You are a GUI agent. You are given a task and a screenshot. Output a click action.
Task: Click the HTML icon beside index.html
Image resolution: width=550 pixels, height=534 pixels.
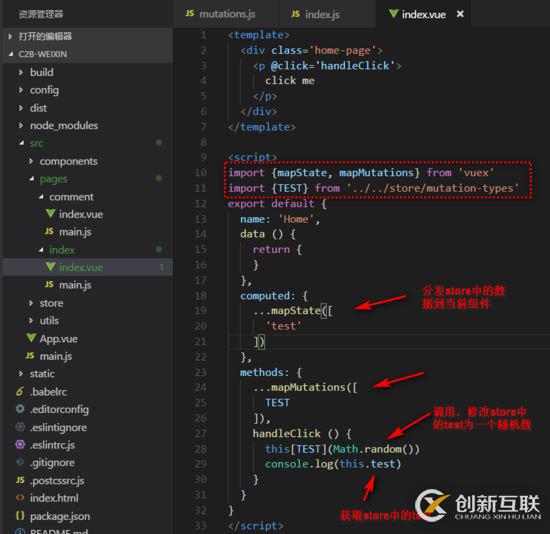(x=20, y=498)
